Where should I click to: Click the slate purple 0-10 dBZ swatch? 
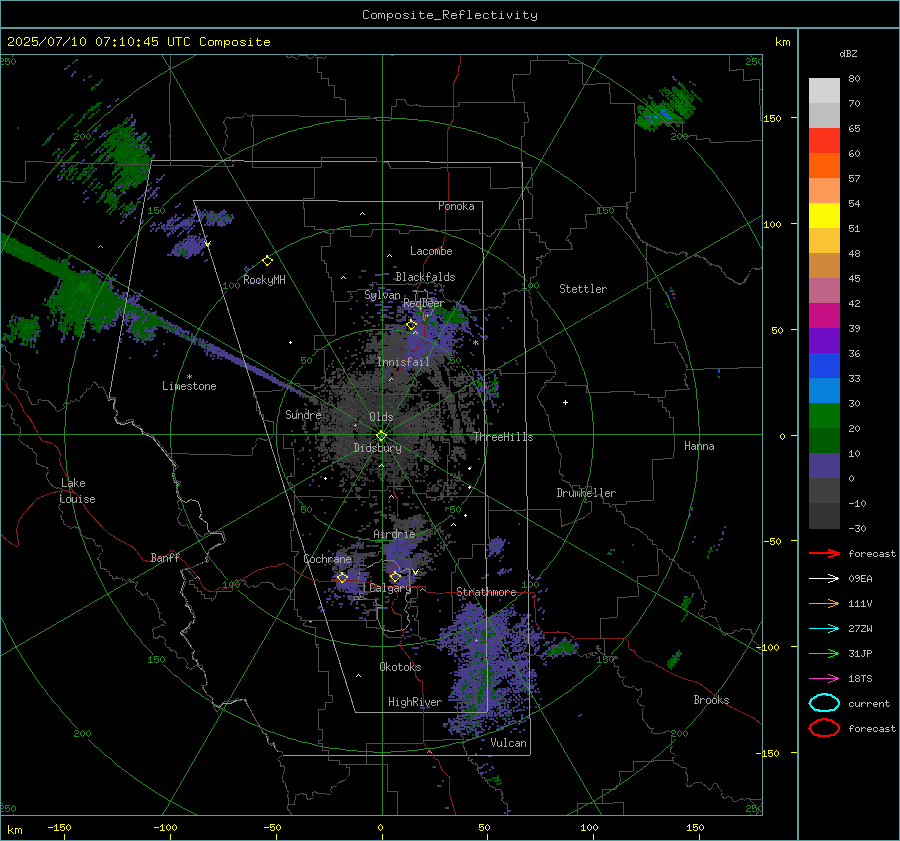click(x=824, y=466)
